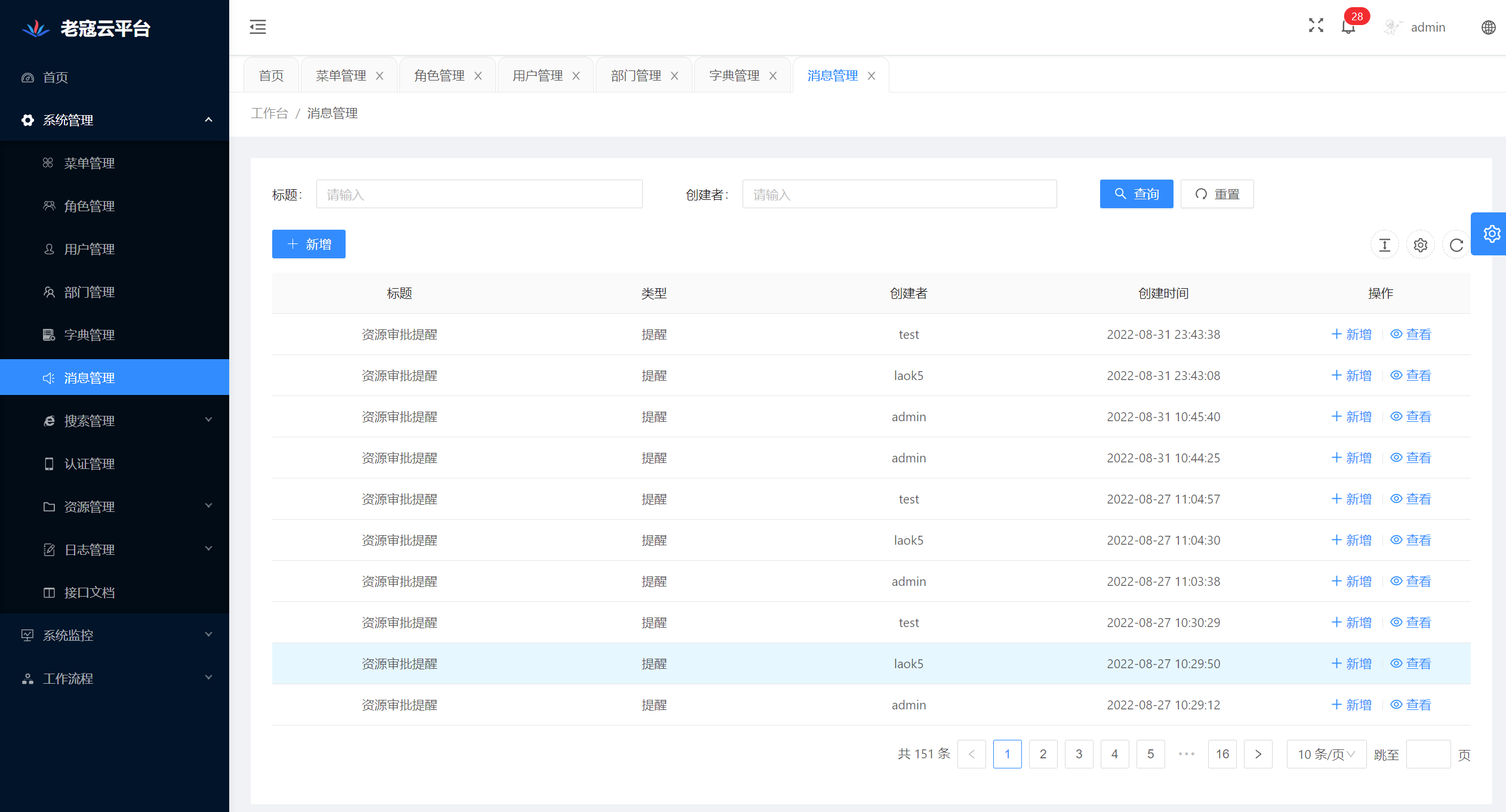This screenshot has width=1506, height=812.
Task: View the message created by laok5 at 23:43:08
Action: [x=1410, y=375]
